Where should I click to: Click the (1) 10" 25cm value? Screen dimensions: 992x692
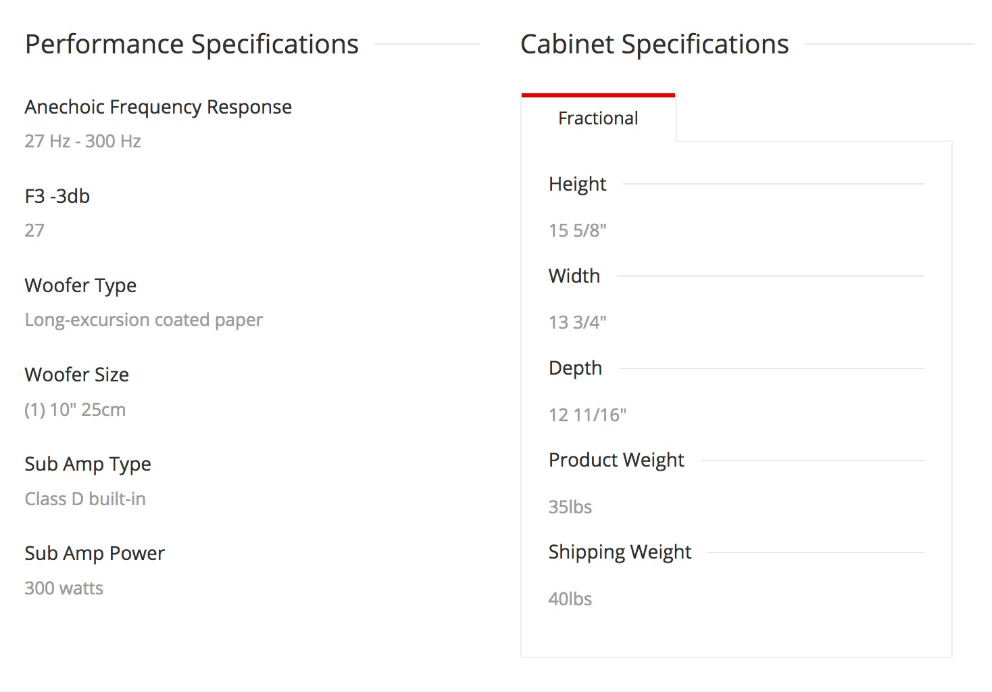[x=75, y=410]
